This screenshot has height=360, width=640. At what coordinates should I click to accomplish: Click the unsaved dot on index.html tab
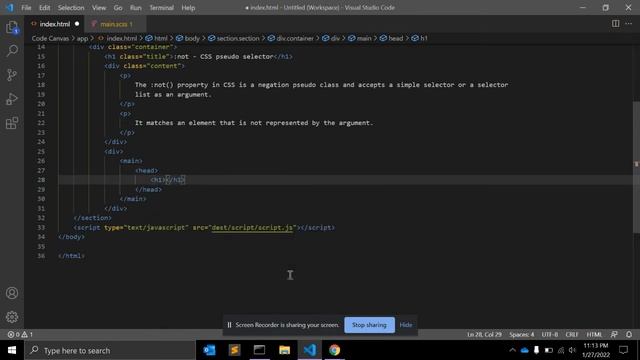coord(77,24)
